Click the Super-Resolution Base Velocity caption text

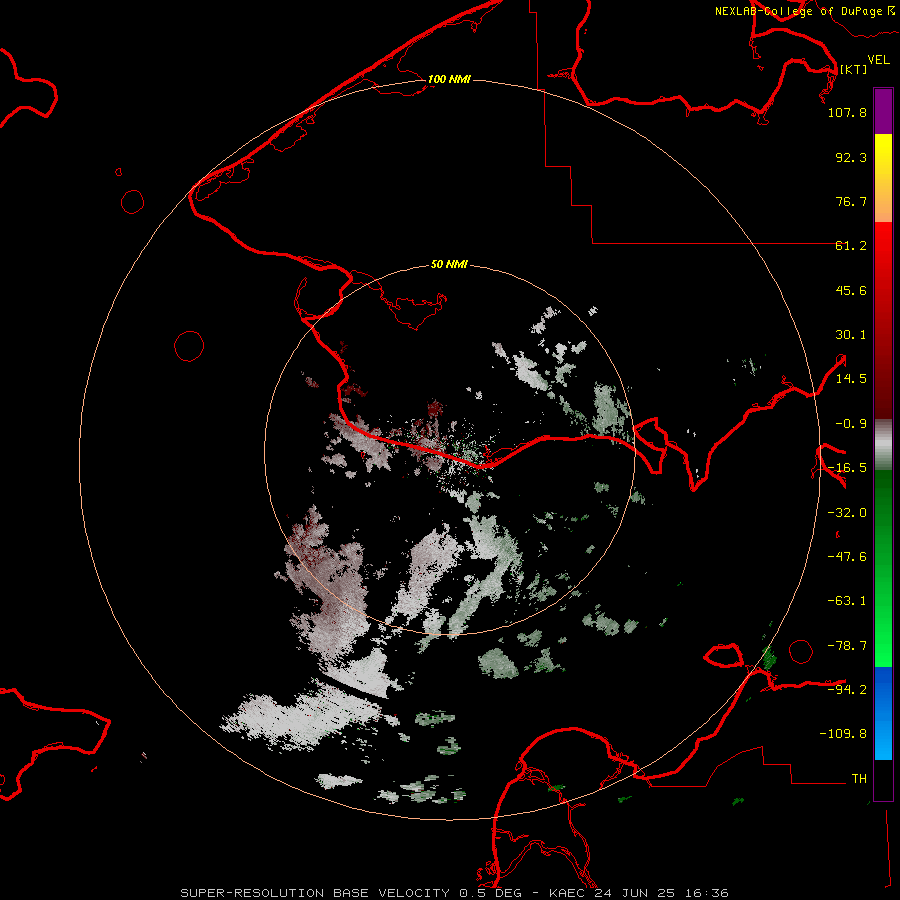click(455, 893)
